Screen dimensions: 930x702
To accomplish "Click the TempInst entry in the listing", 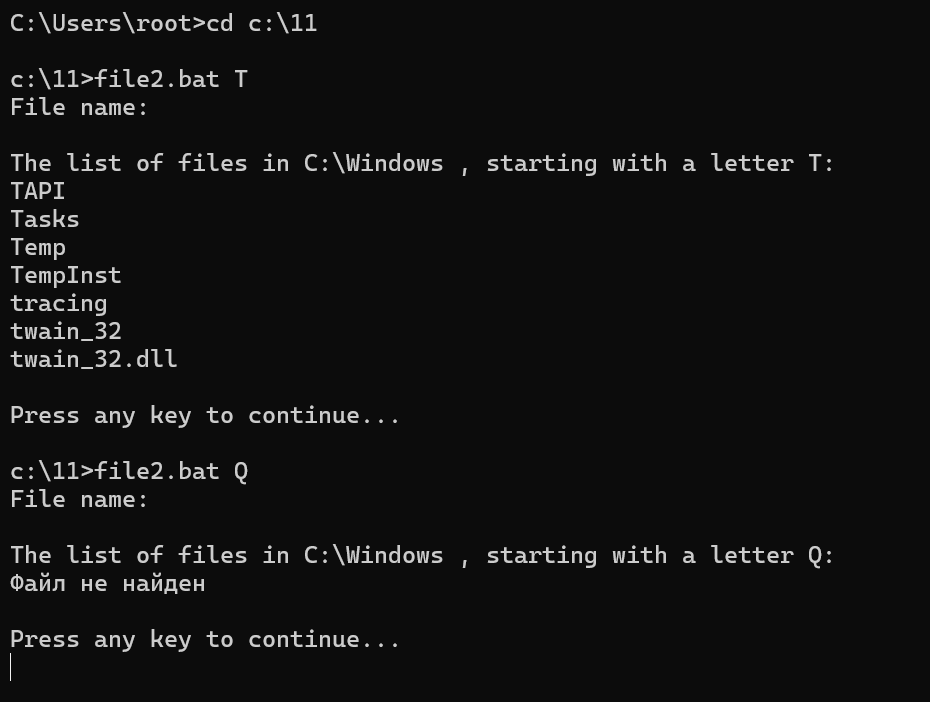I will coord(66,276).
